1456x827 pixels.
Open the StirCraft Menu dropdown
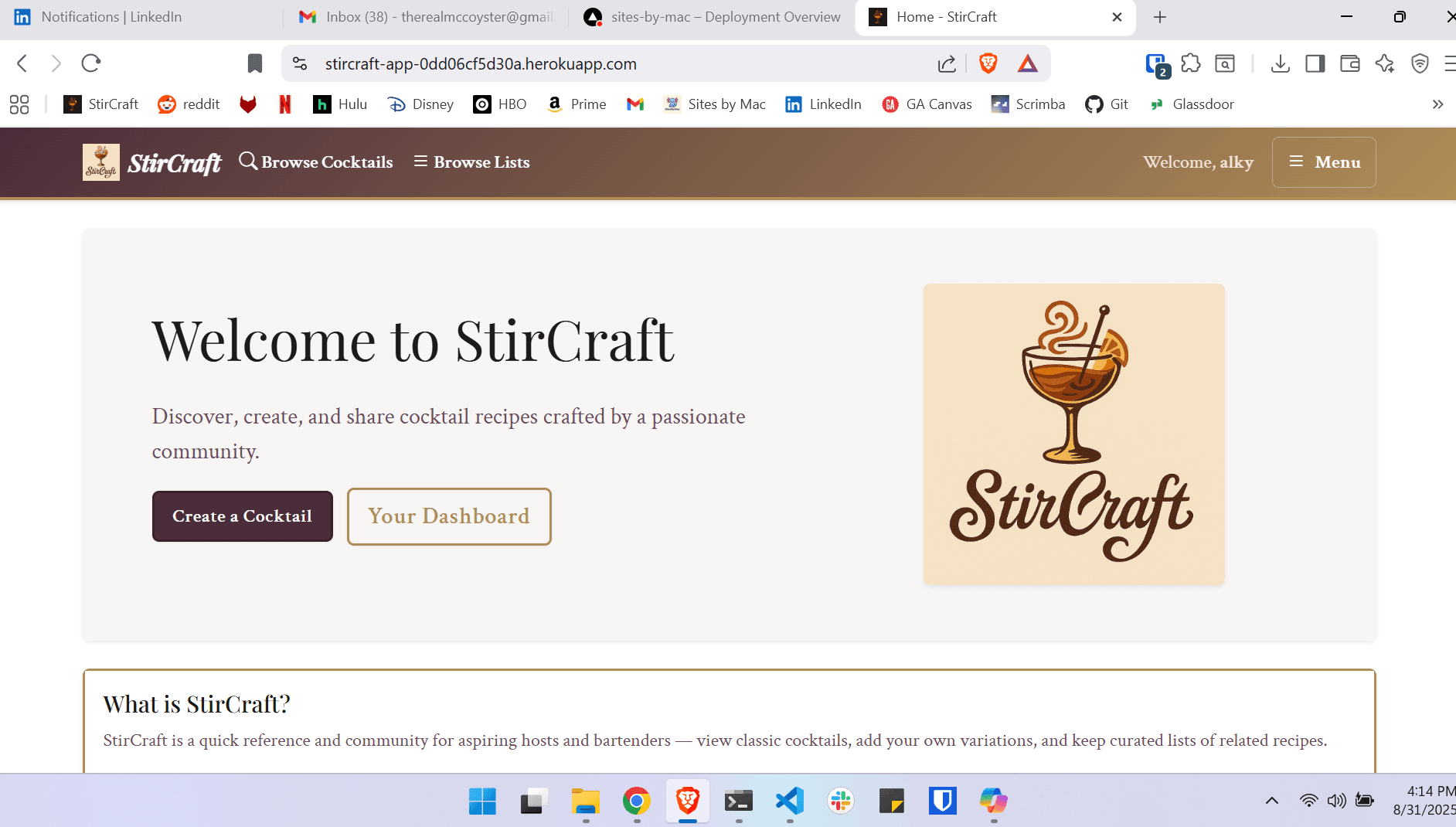1323,162
